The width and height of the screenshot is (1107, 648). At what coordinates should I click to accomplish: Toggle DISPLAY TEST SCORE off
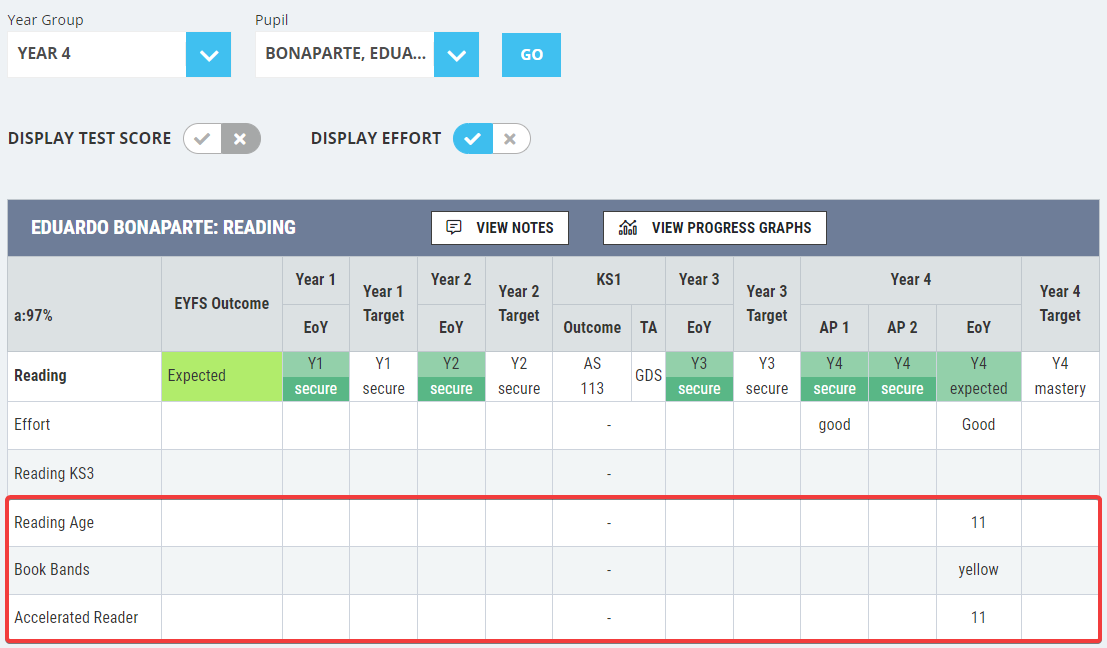pos(240,138)
